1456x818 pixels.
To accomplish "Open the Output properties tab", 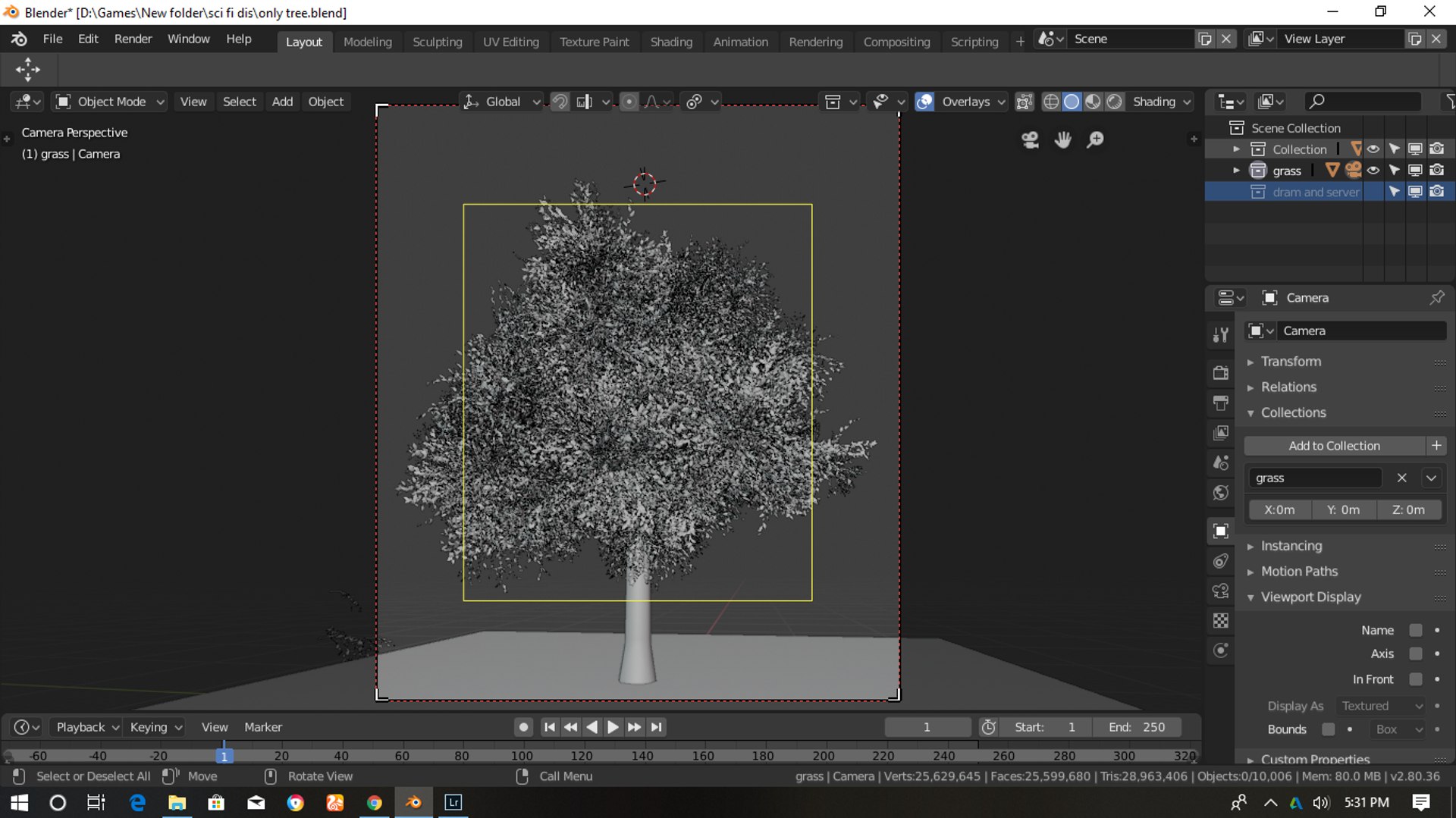I will coord(1220,403).
